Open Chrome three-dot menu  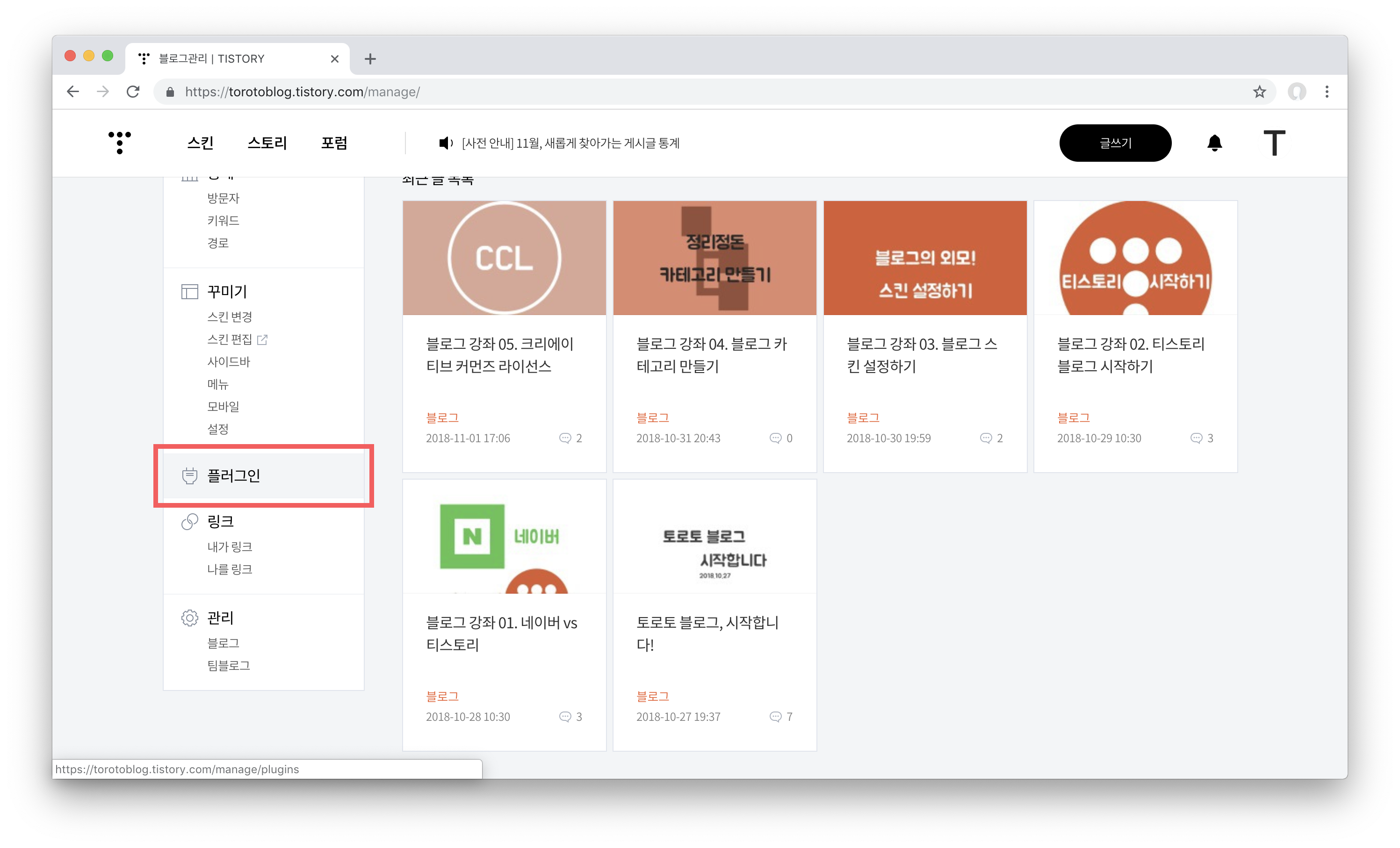click(x=1327, y=92)
